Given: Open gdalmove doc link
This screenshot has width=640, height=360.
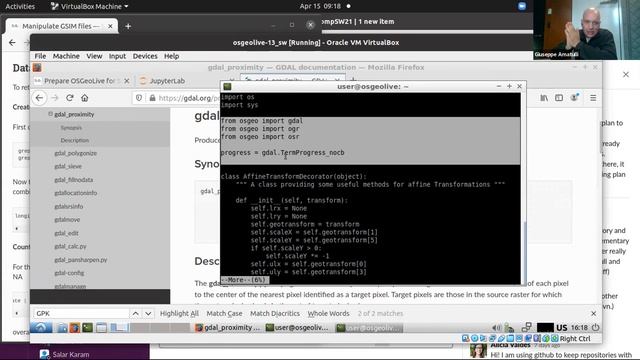Looking at the screenshot, I should [x=67, y=220].
